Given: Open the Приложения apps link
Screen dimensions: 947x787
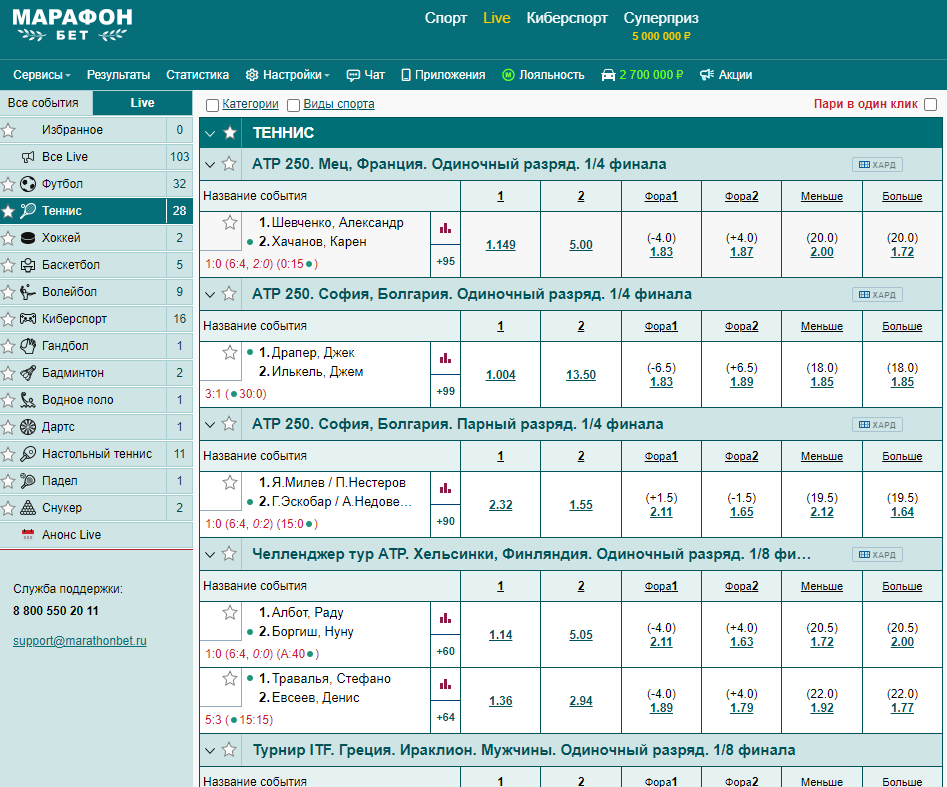Looking at the screenshot, I should click(x=443, y=75).
